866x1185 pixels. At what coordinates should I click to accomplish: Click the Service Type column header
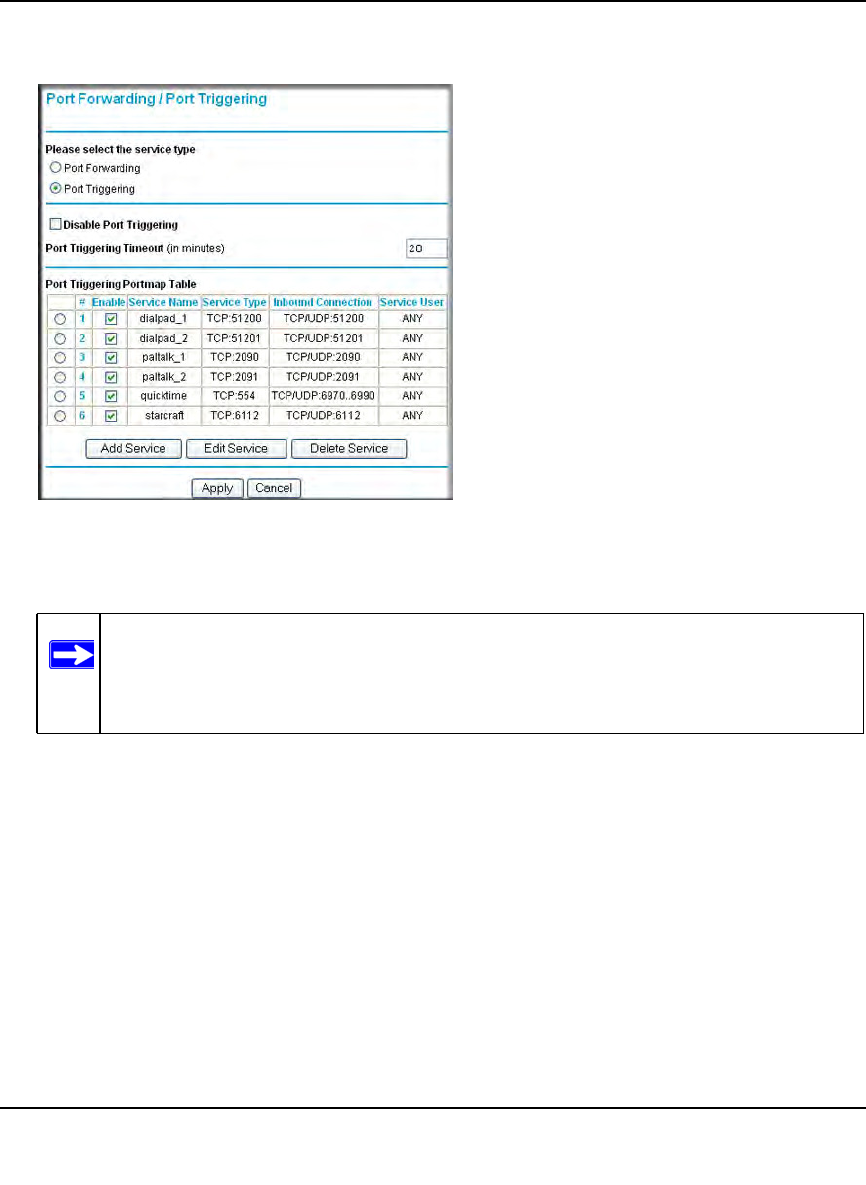[234, 302]
